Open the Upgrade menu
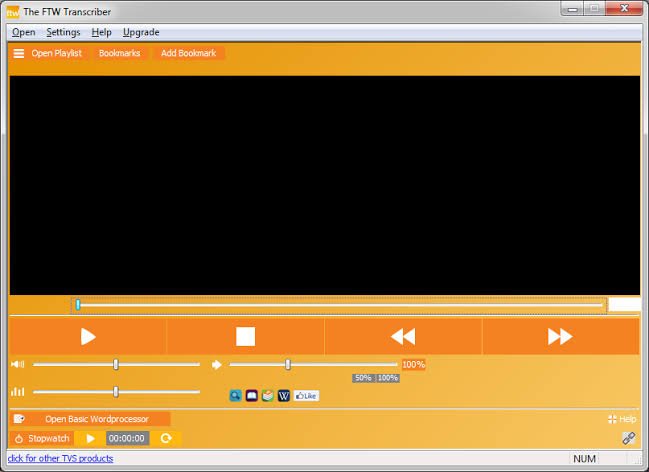Image resolution: width=649 pixels, height=472 pixels. click(x=141, y=32)
